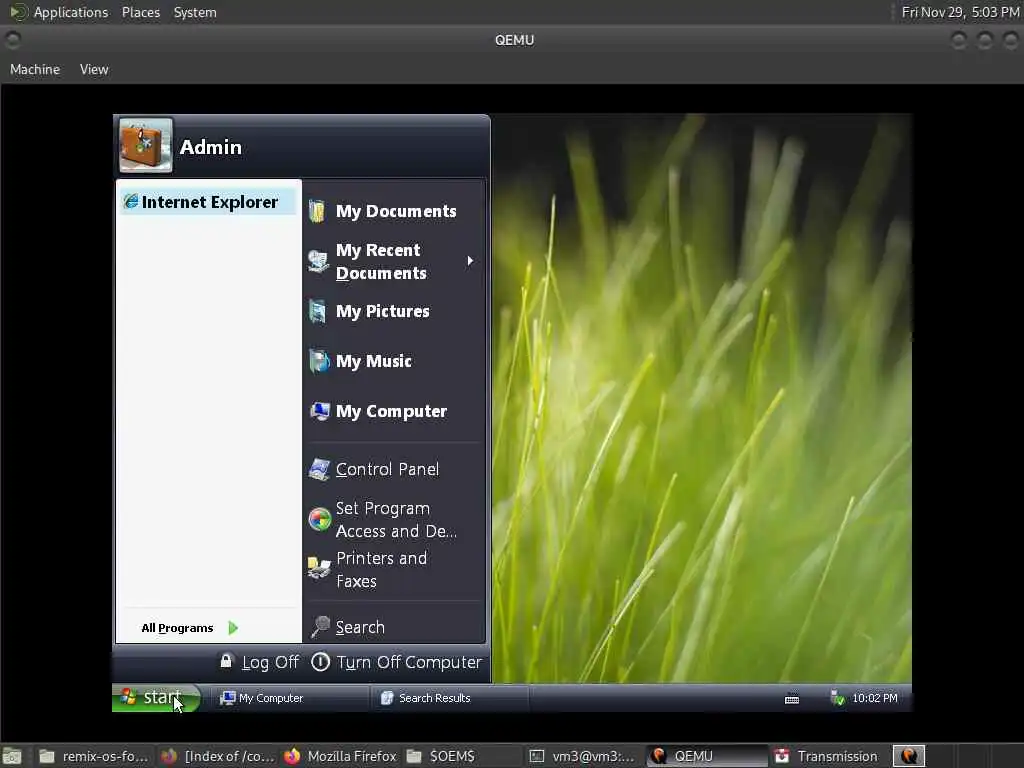Screen dimensions: 1024x768
Task: Switch to the $OEM$ folder window
Action: point(463,756)
